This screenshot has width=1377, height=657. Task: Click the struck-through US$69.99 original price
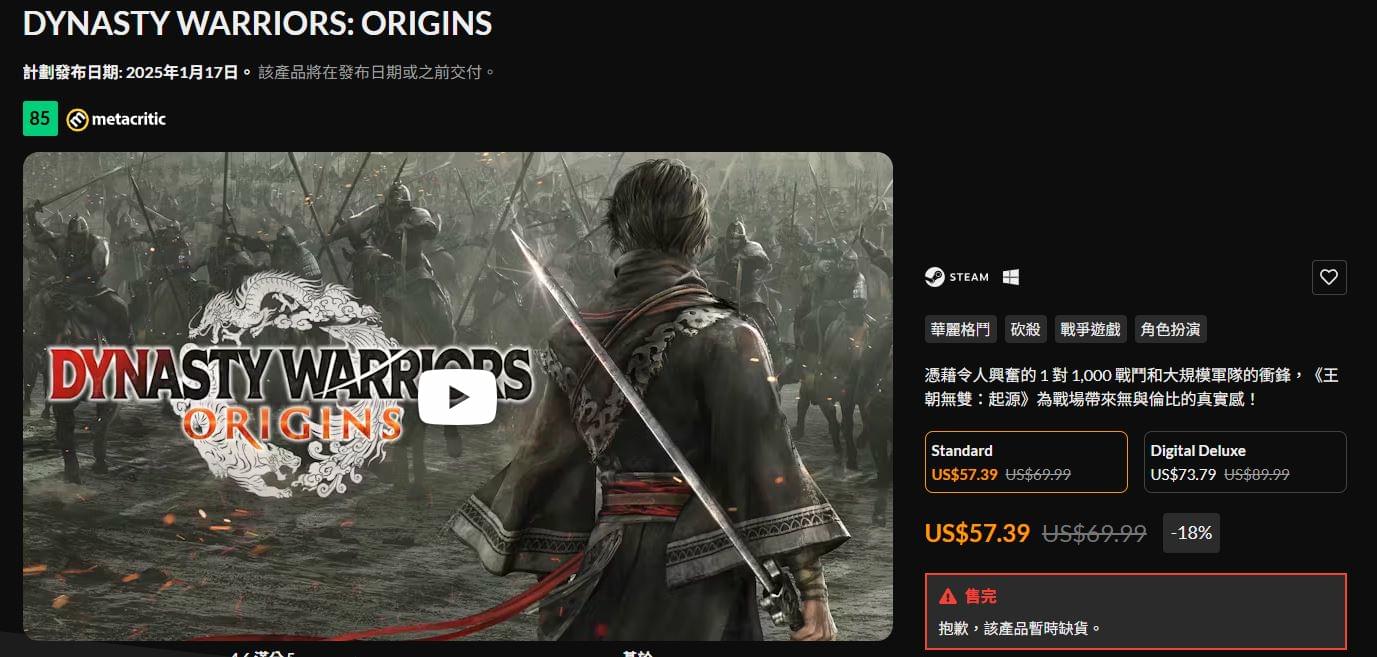[1094, 533]
